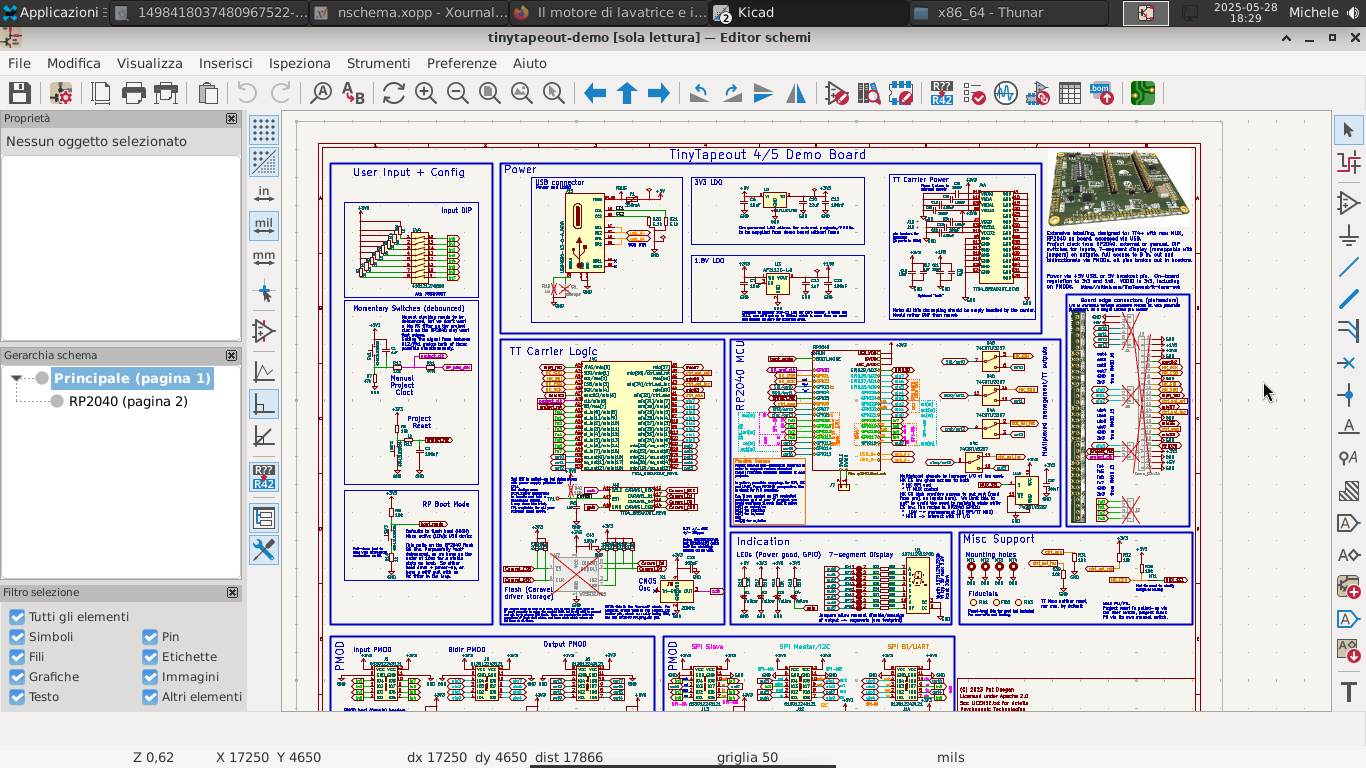Uncheck the Simboli filter checkbox

17,637
